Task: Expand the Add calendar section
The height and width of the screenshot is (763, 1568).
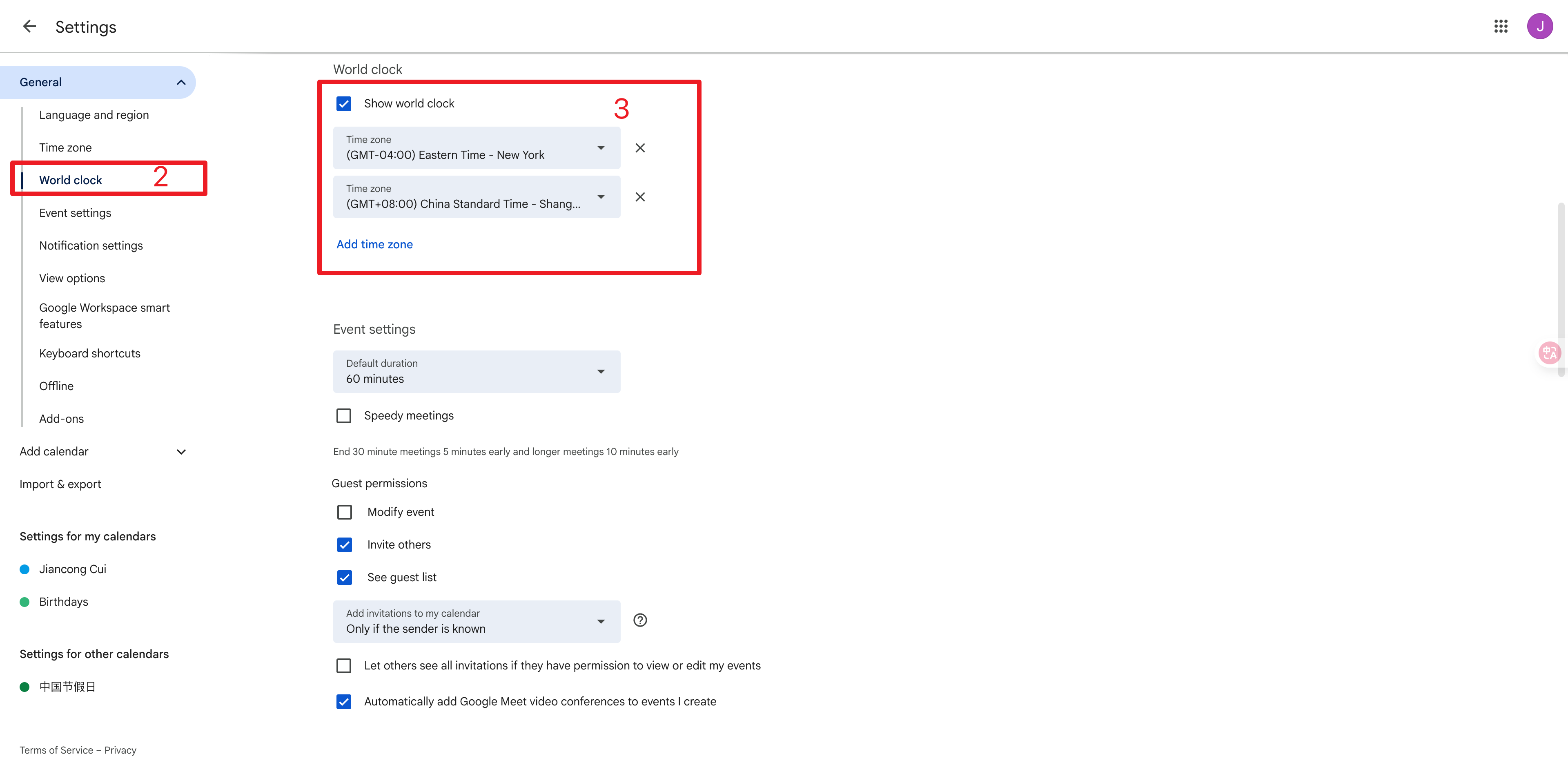Action: pyautogui.click(x=181, y=452)
